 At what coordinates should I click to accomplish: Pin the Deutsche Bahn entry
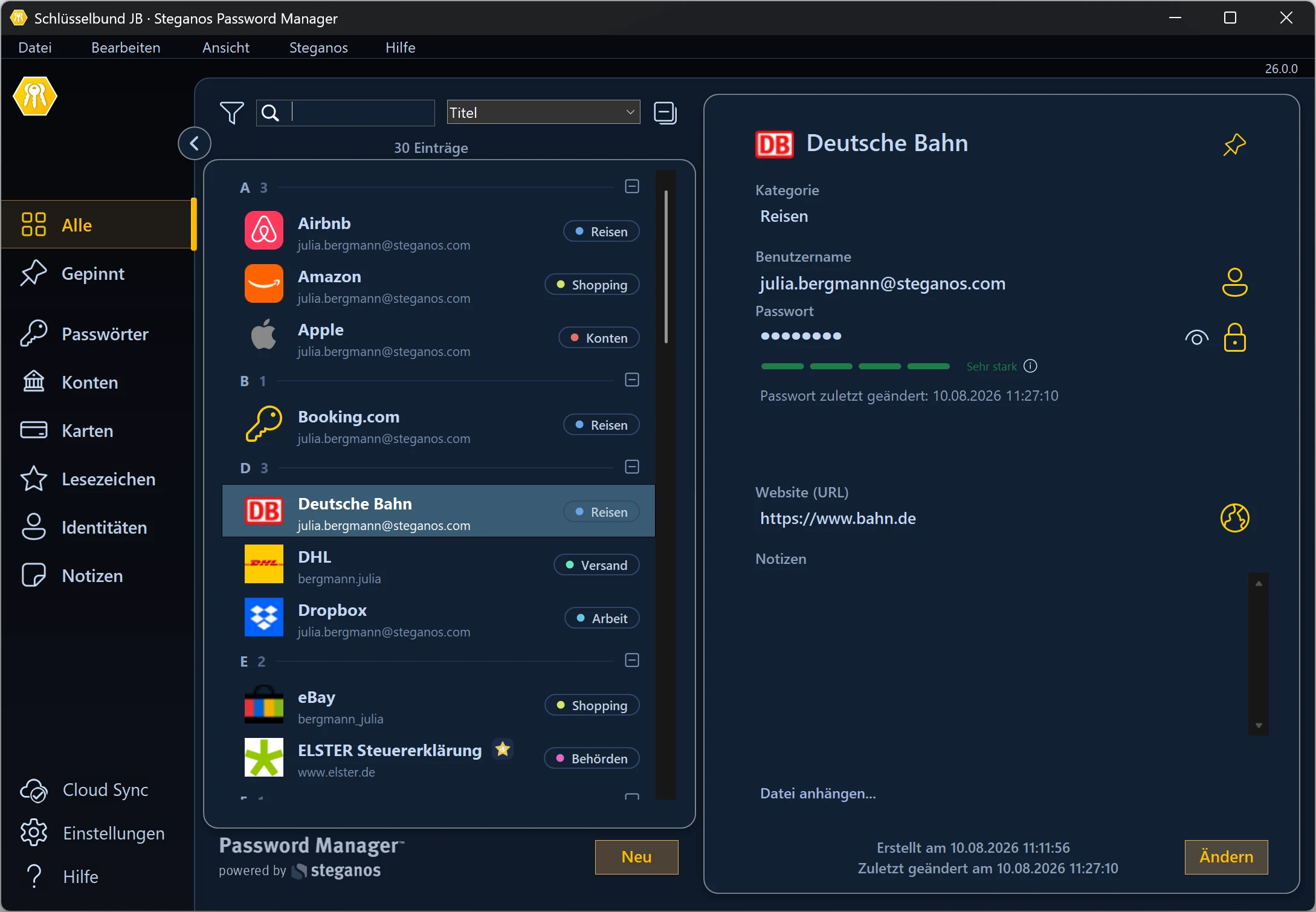coord(1234,144)
